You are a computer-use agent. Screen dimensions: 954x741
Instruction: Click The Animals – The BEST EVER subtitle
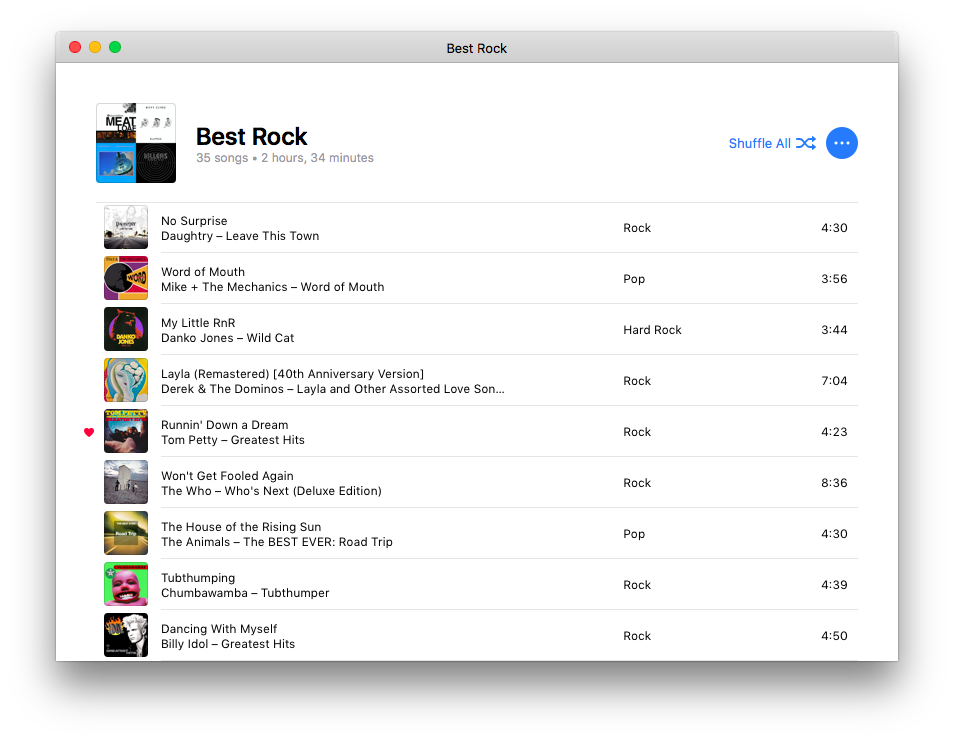click(277, 543)
